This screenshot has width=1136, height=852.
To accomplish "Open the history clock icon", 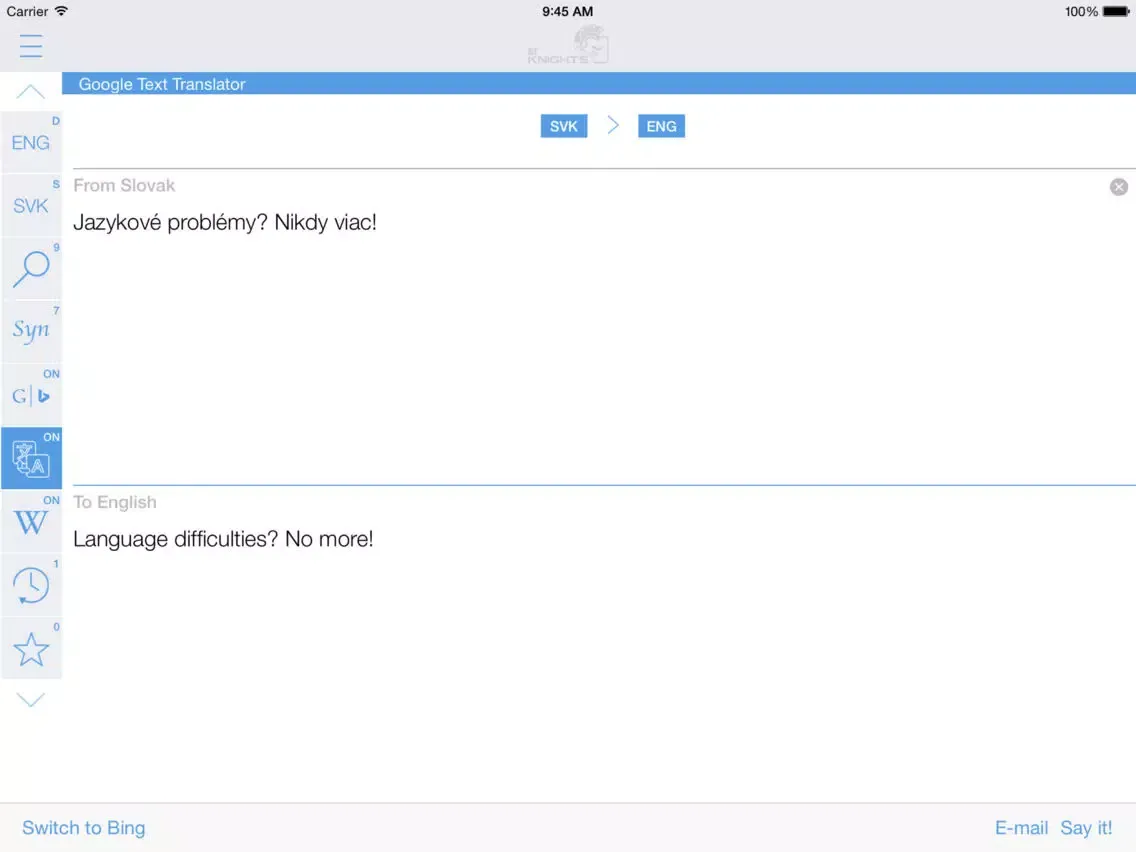I will pos(31,585).
